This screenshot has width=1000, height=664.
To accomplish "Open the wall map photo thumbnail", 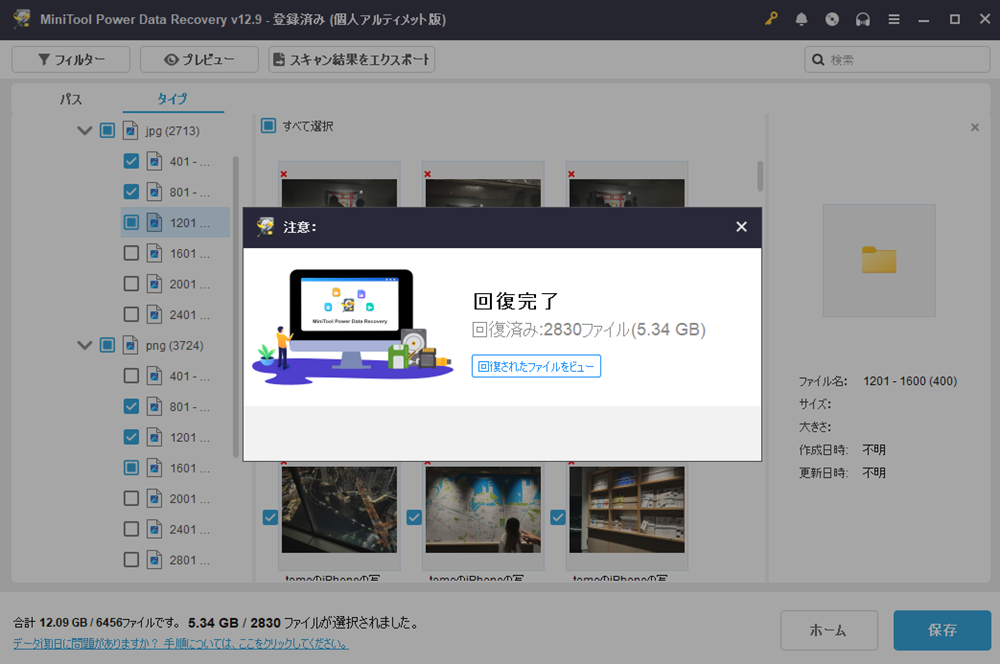I will click(x=483, y=509).
